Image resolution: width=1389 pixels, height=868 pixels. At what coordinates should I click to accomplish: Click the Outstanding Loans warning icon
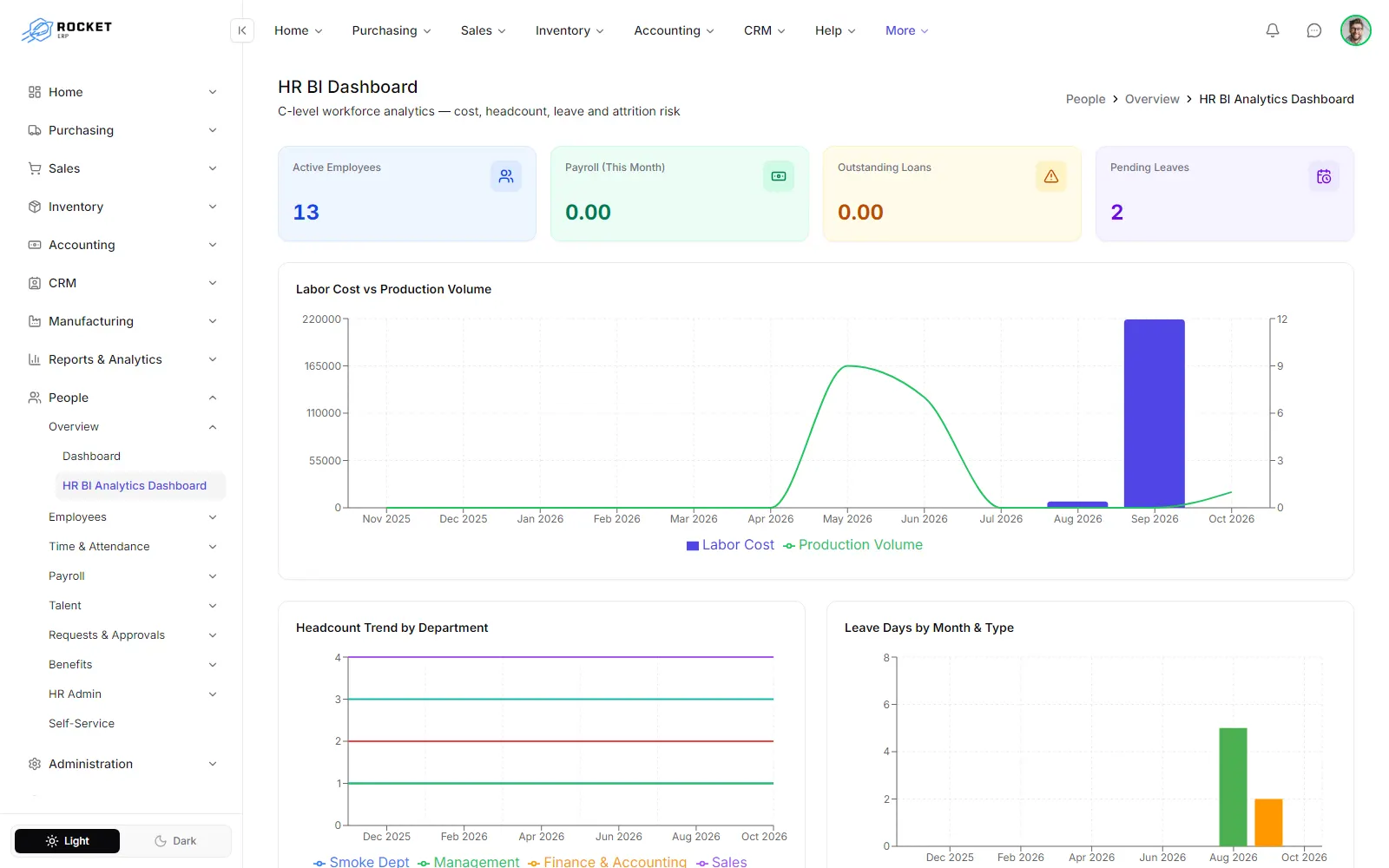click(1051, 176)
